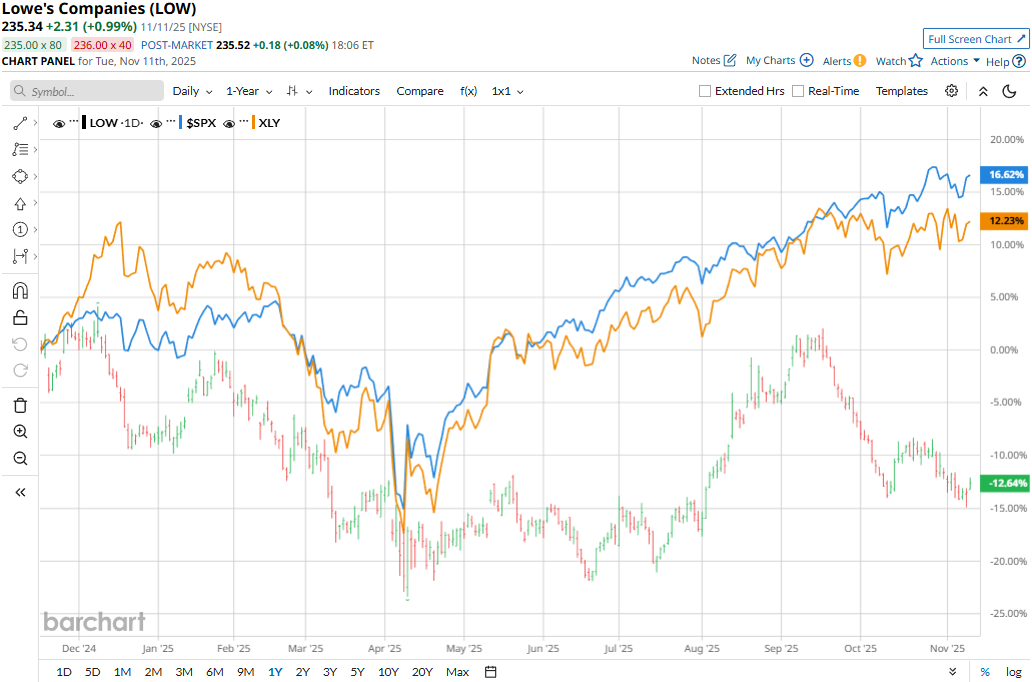1032x682 pixels.
Task: Undo the last drawing action
Action: click(x=20, y=344)
